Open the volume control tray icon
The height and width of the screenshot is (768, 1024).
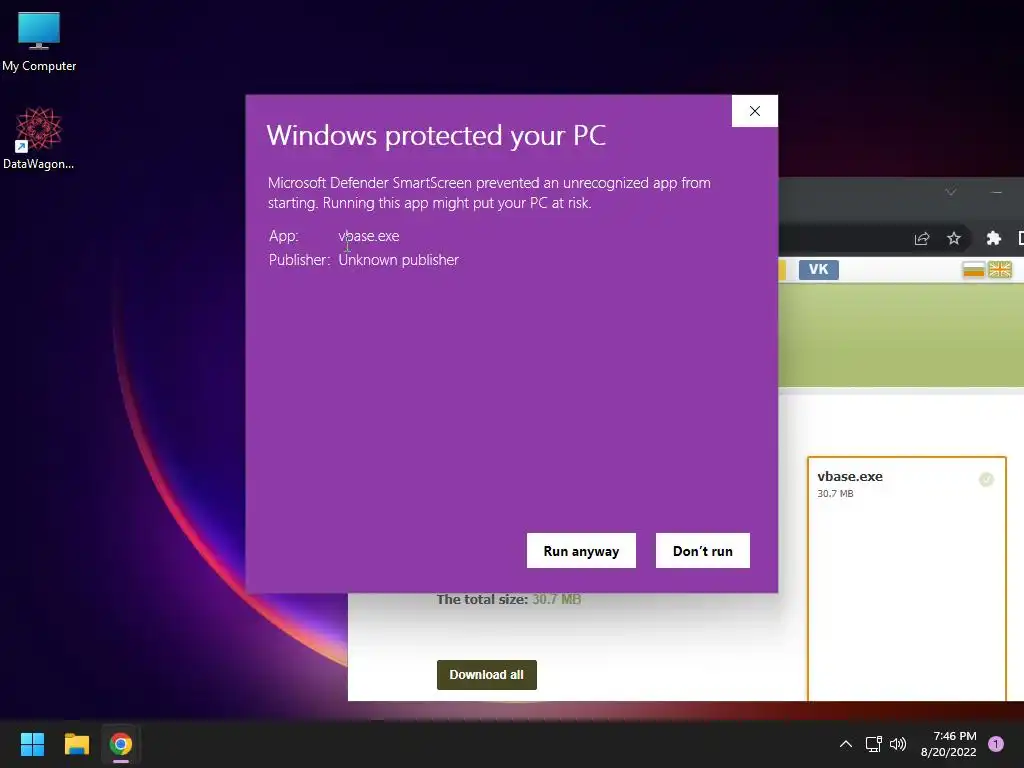[x=899, y=744]
